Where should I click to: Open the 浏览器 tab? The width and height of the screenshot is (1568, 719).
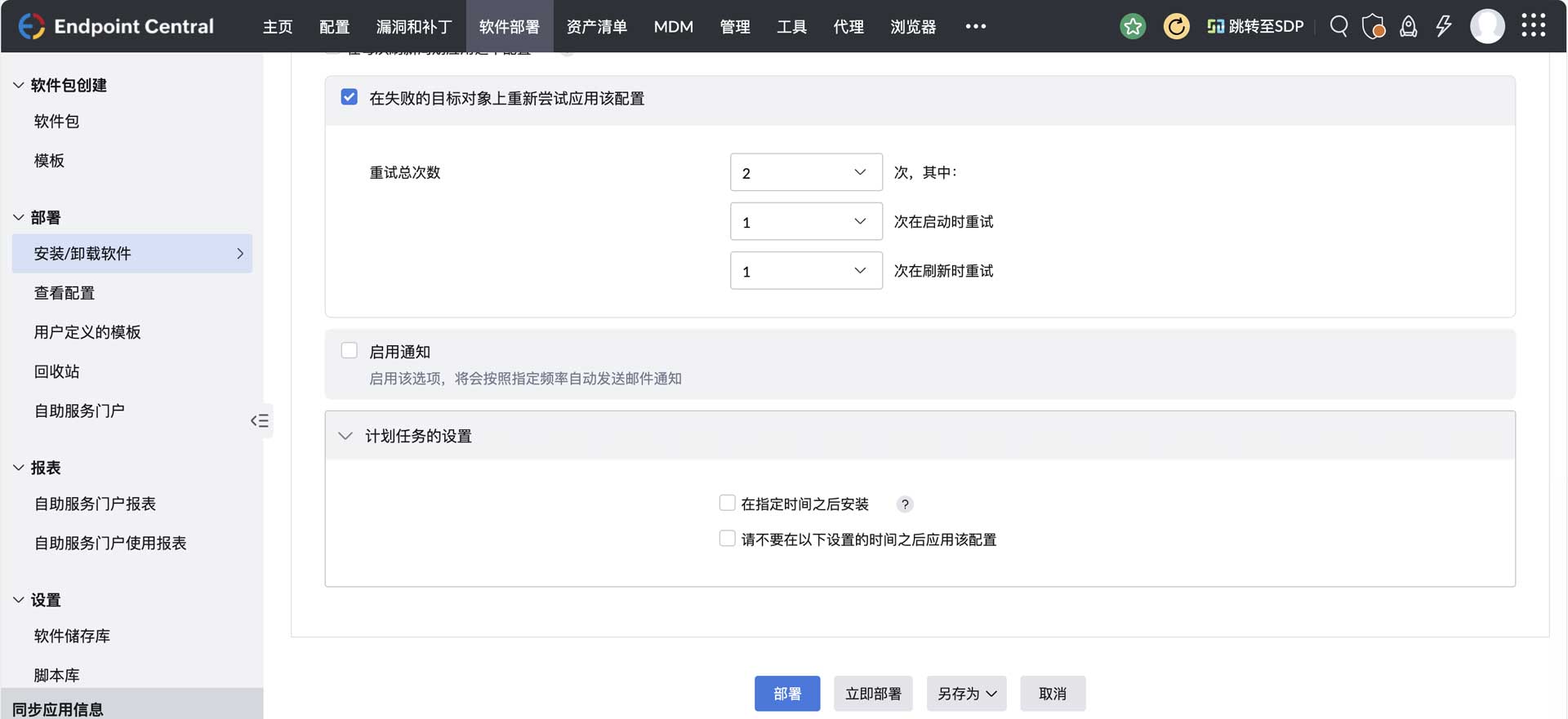(x=913, y=26)
